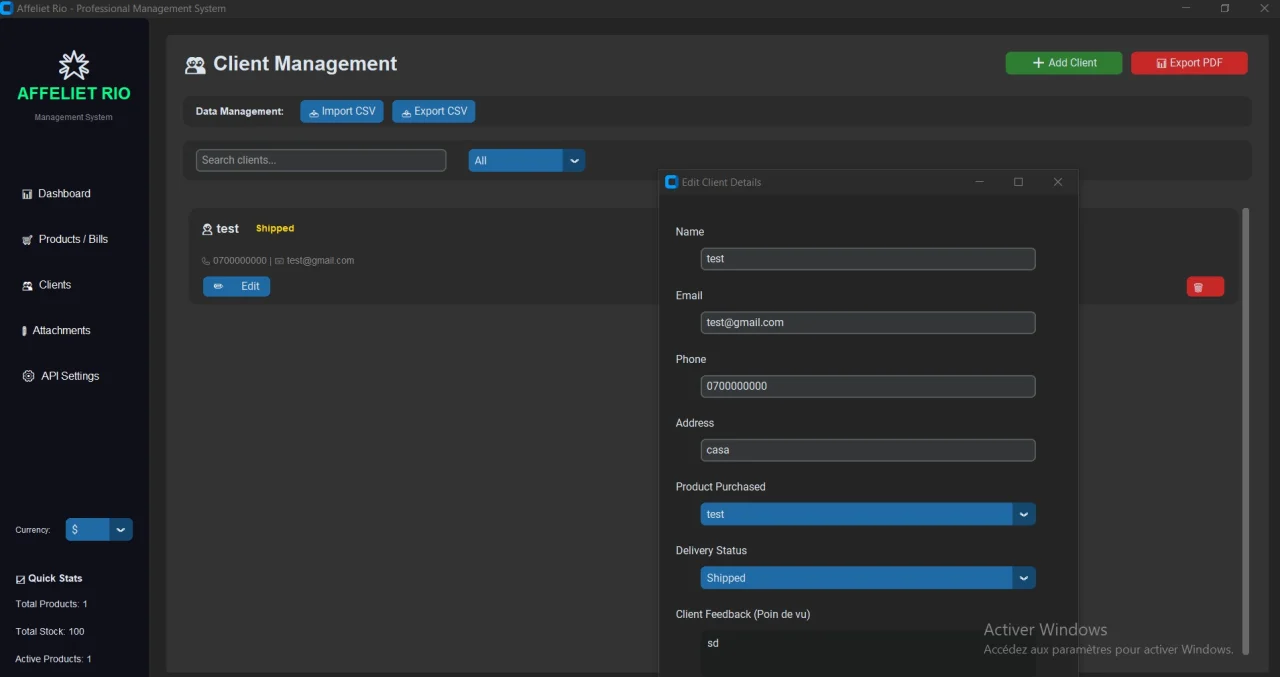Click the Phone field 0700000000

coord(868,387)
